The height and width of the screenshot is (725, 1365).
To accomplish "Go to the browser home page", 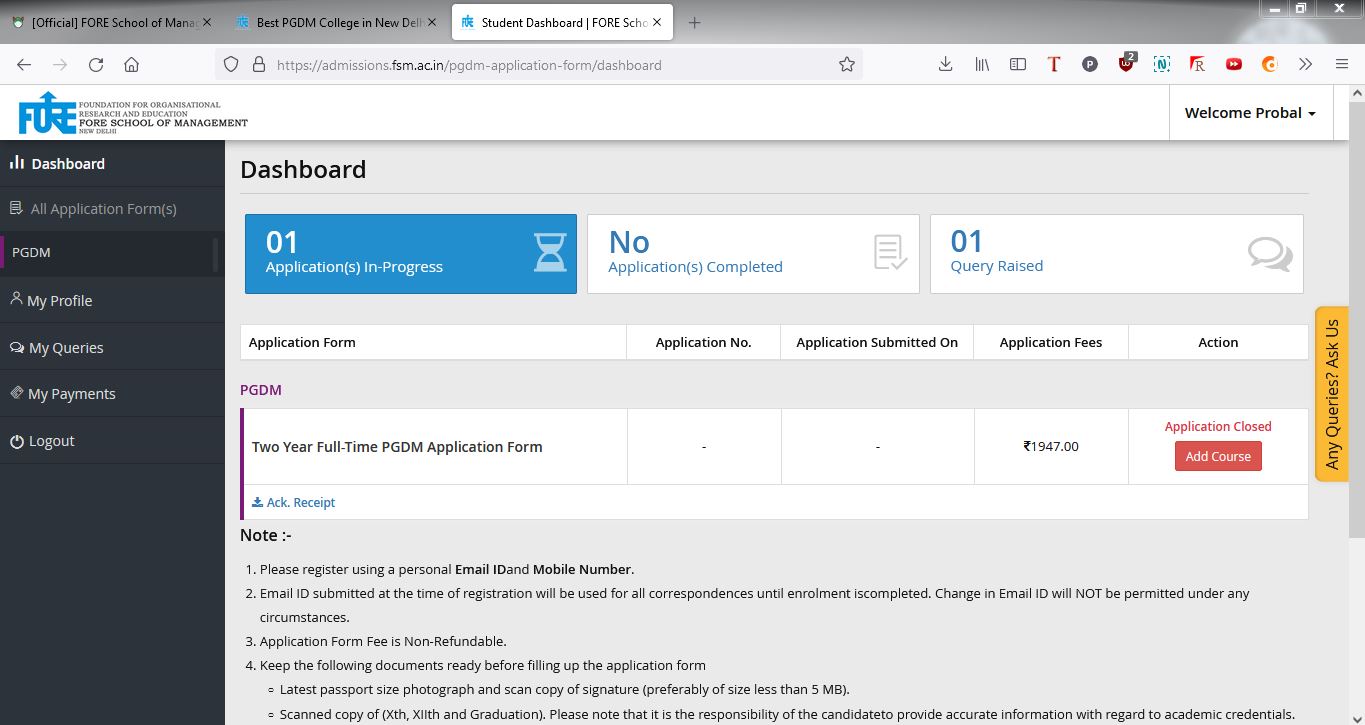I will (131, 65).
